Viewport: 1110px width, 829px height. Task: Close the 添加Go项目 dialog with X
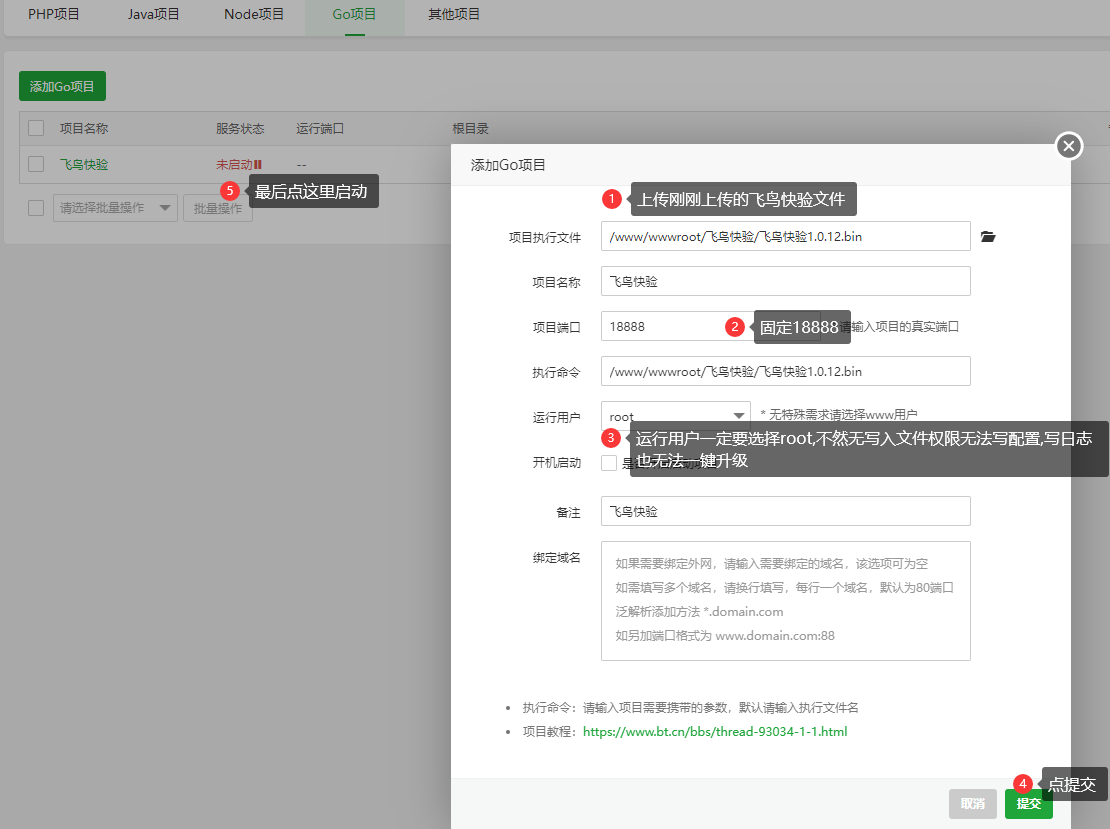(x=1069, y=147)
